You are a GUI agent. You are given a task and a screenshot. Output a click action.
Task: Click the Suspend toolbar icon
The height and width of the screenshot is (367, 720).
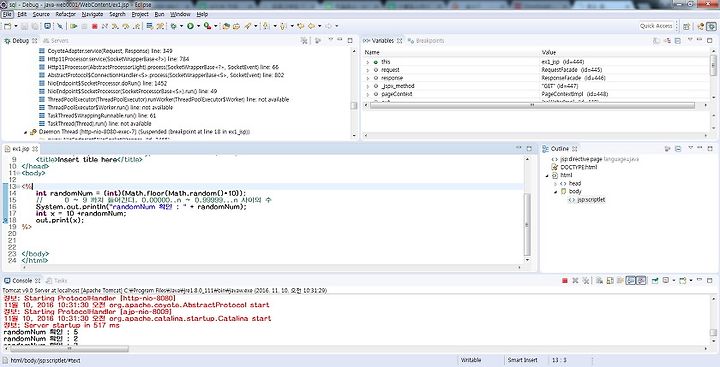coord(84,26)
